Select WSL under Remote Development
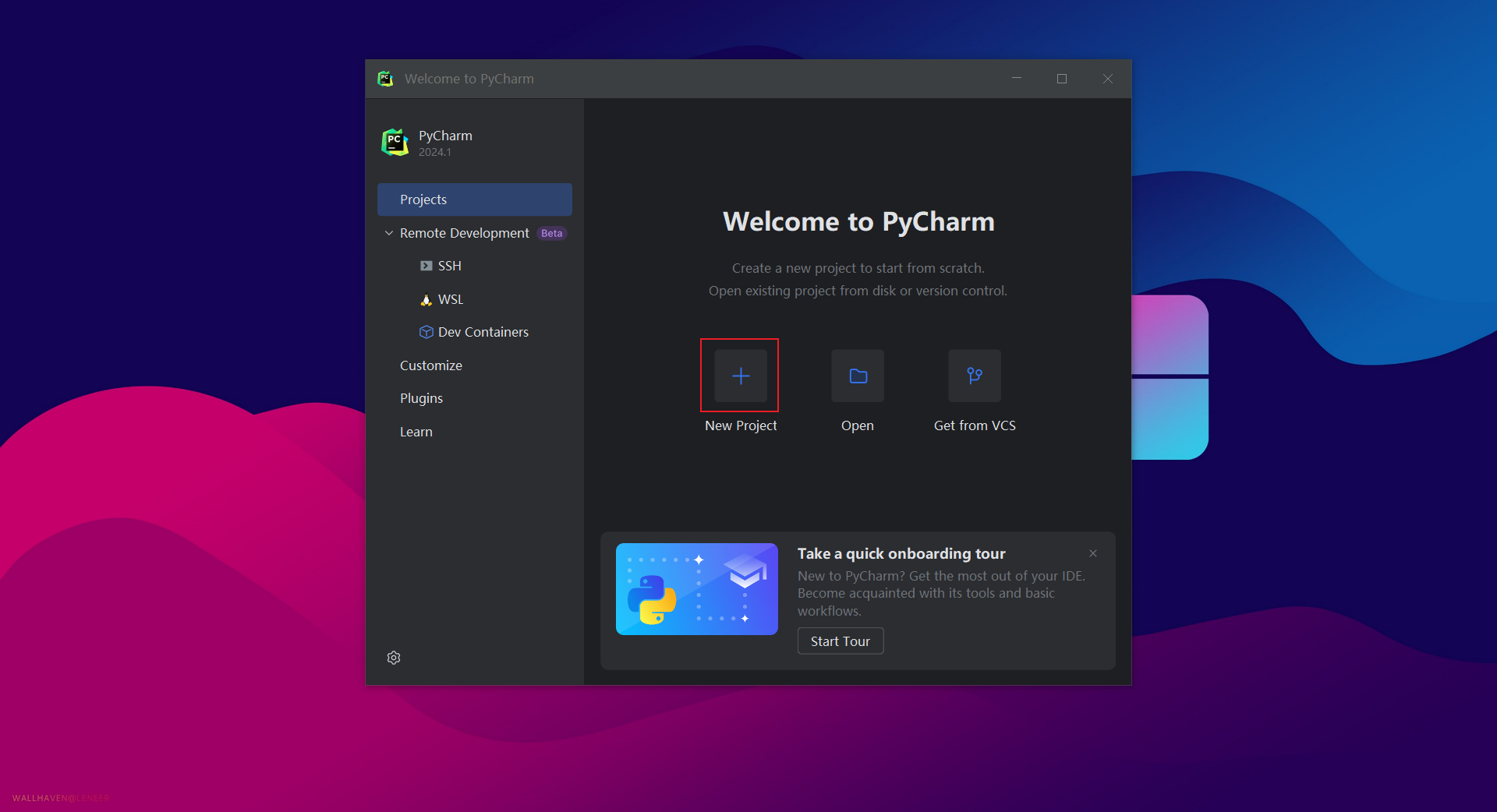Image resolution: width=1497 pixels, height=812 pixels. click(451, 299)
